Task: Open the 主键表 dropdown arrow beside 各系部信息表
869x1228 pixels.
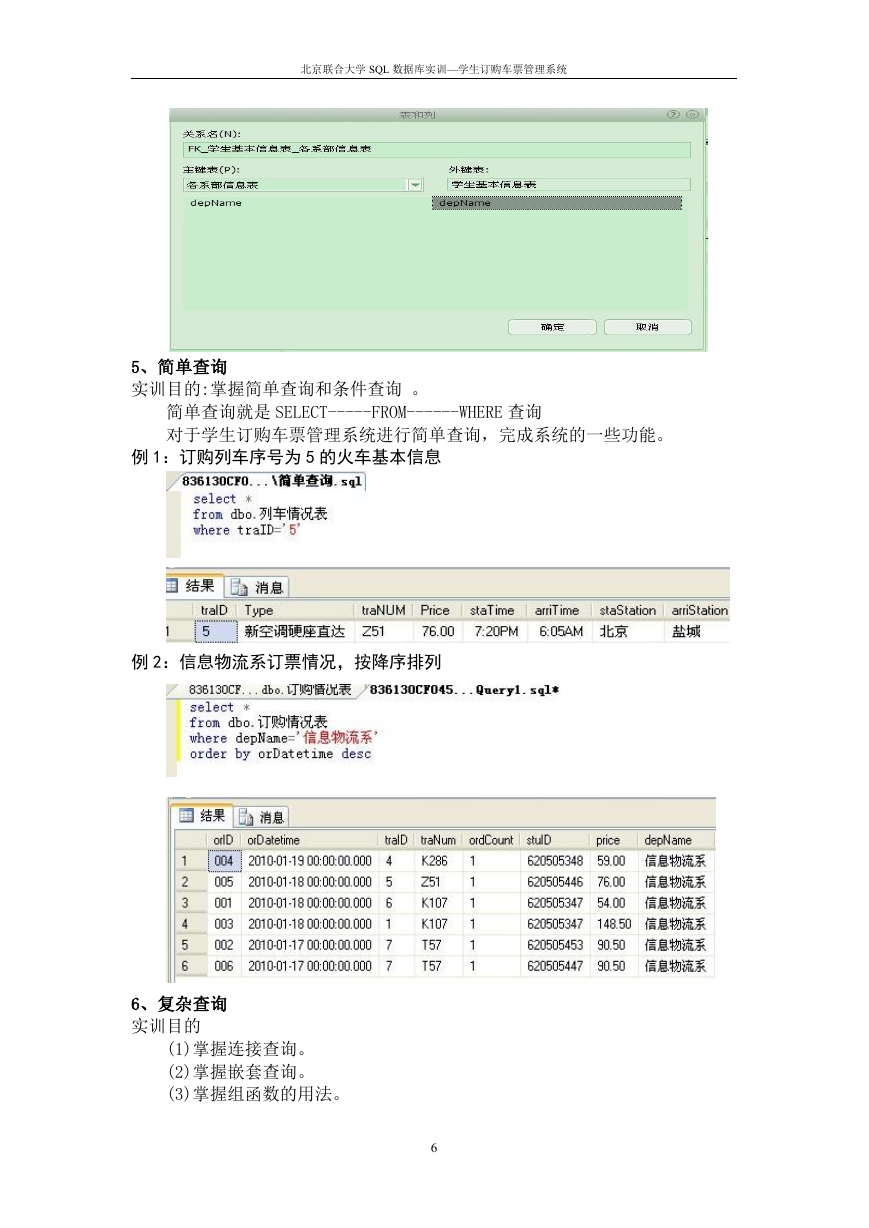Action: (x=415, y=185)
